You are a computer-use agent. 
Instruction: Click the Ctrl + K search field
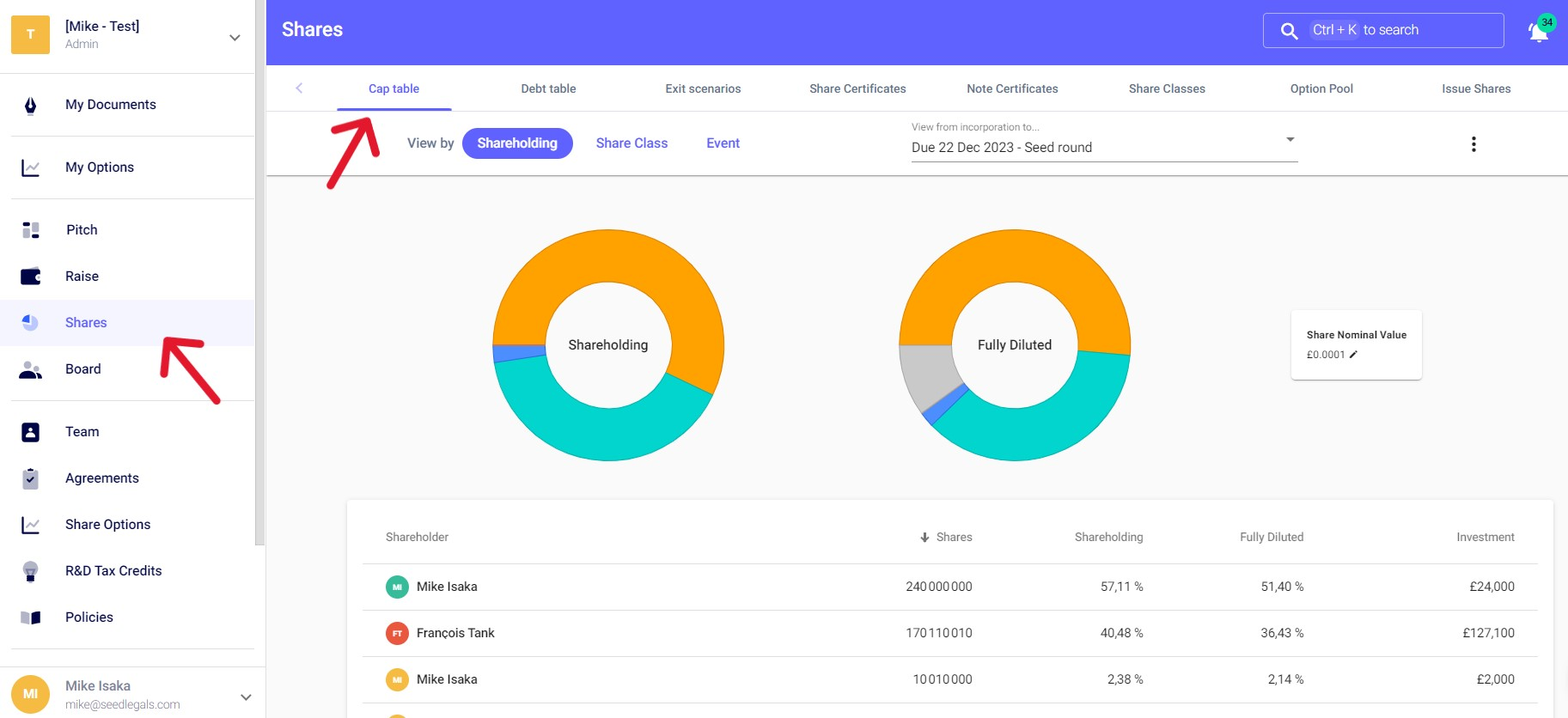pos(1383,30)
